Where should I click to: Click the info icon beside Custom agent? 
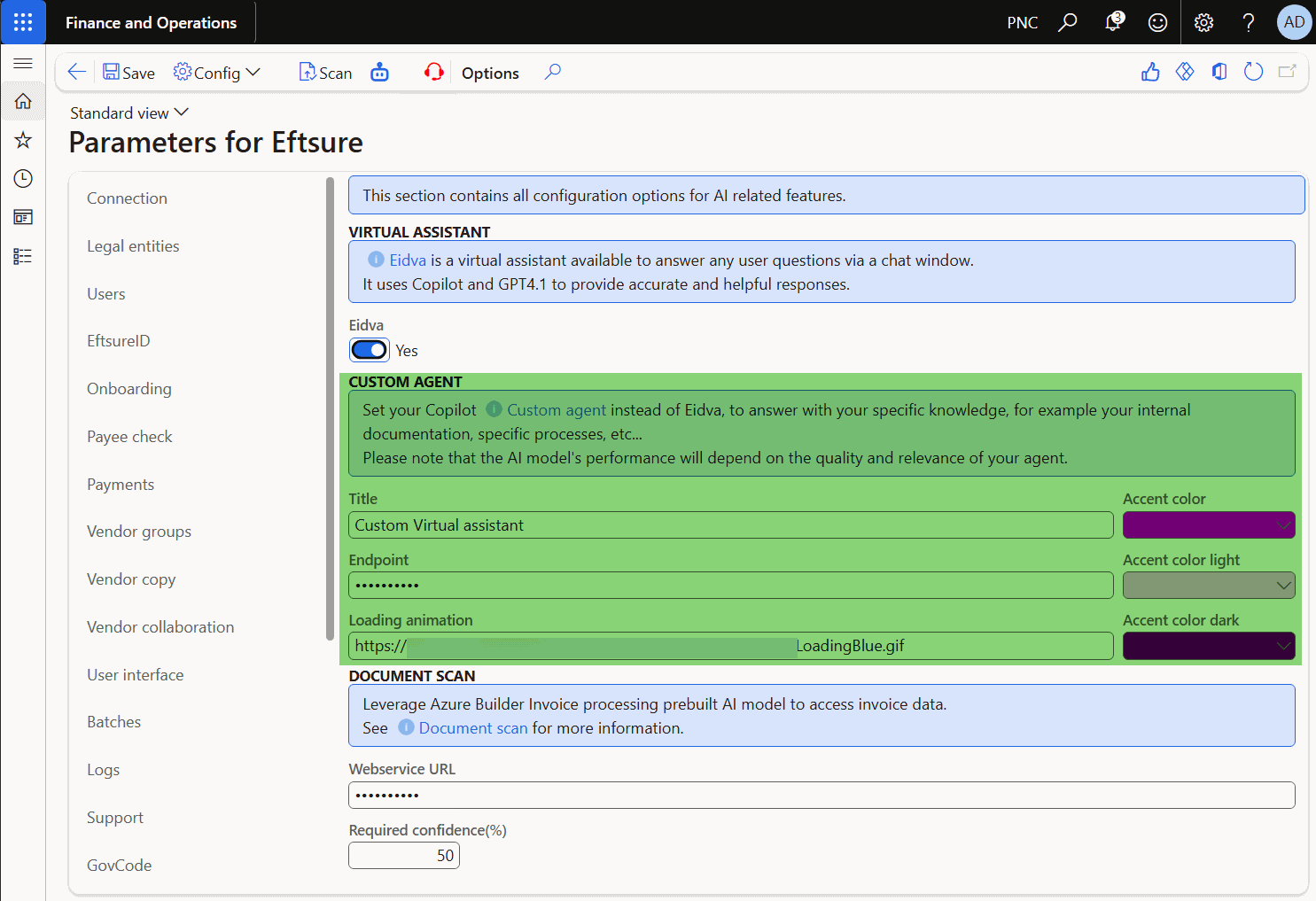click(x=494, y=409)
